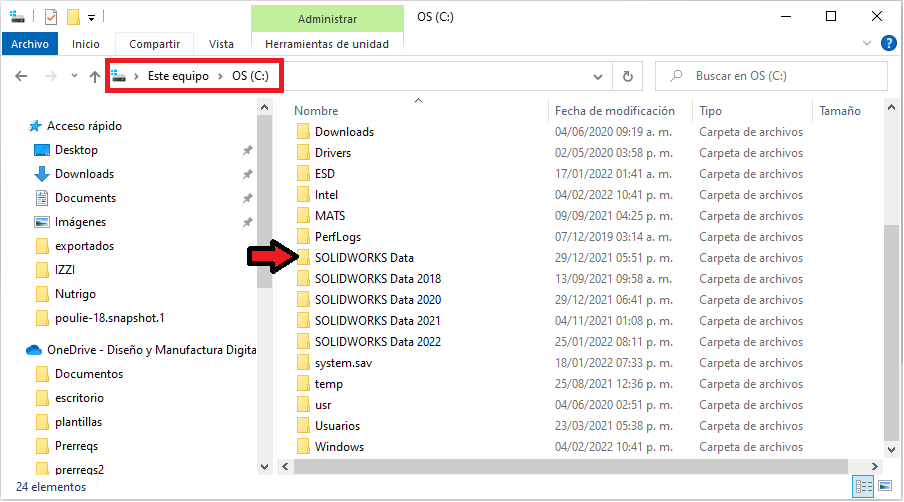The image size is (904, 502).
Task: Select the SOLIDWORKS Data 2018 folder icon
Action: click(303, 279)
